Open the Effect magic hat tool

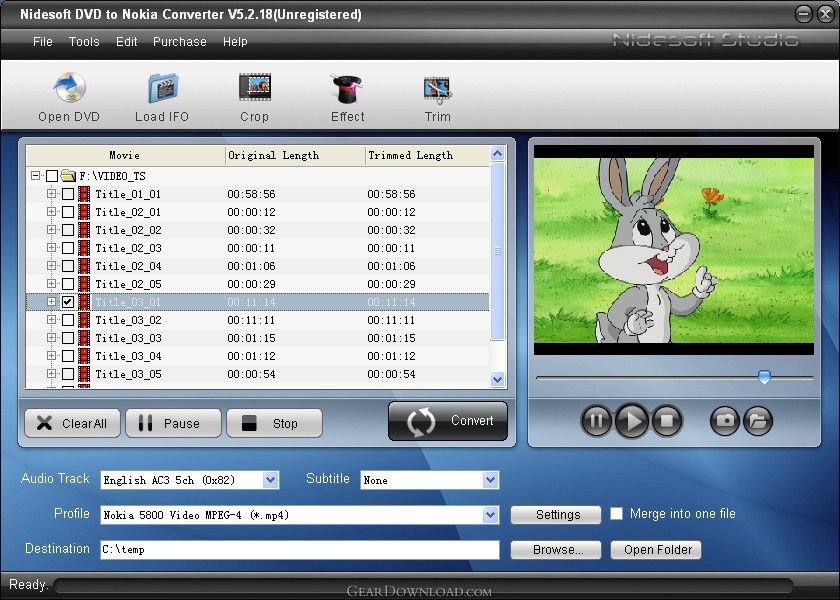click(347, 88)
